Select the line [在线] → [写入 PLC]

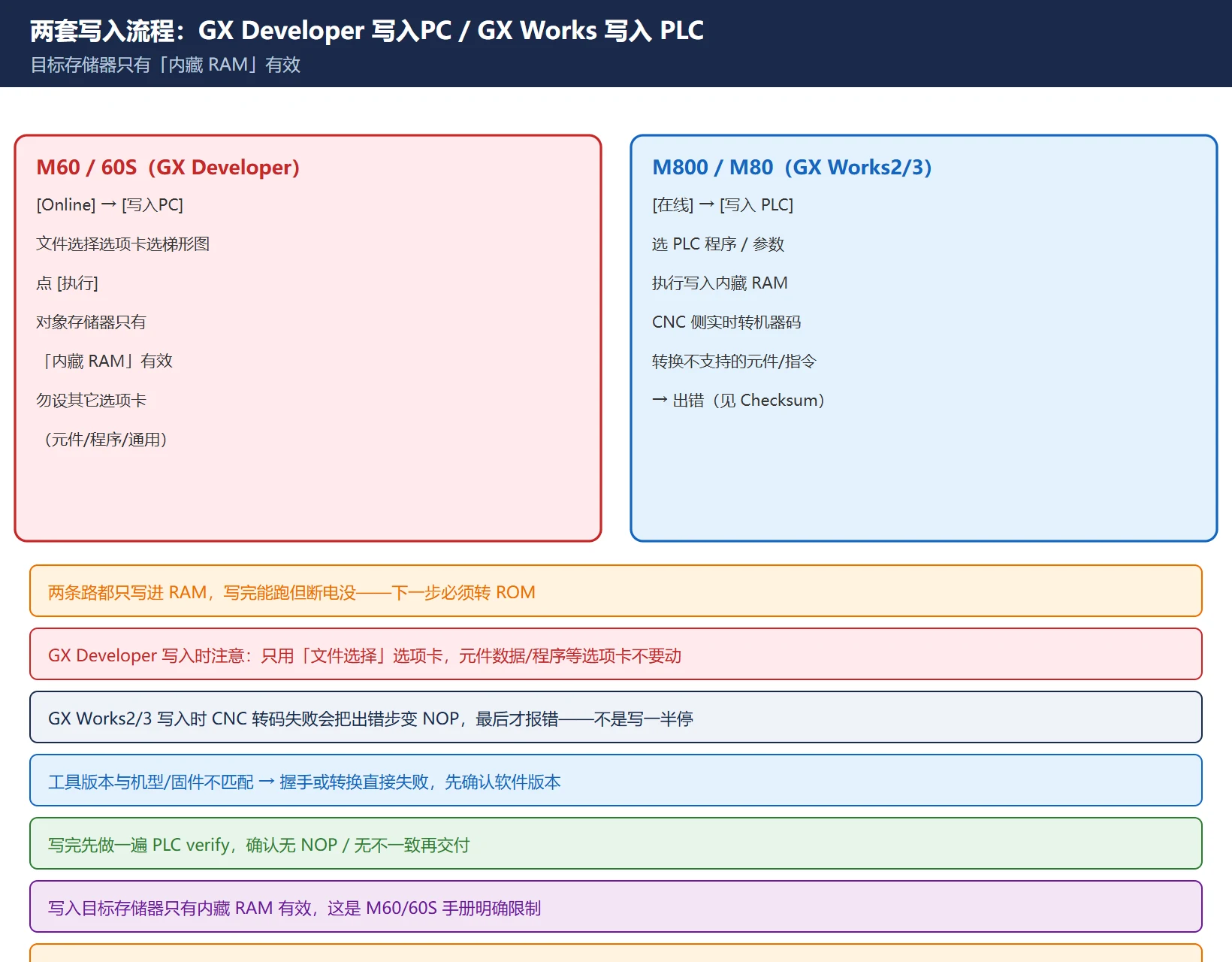coord(723,204)
